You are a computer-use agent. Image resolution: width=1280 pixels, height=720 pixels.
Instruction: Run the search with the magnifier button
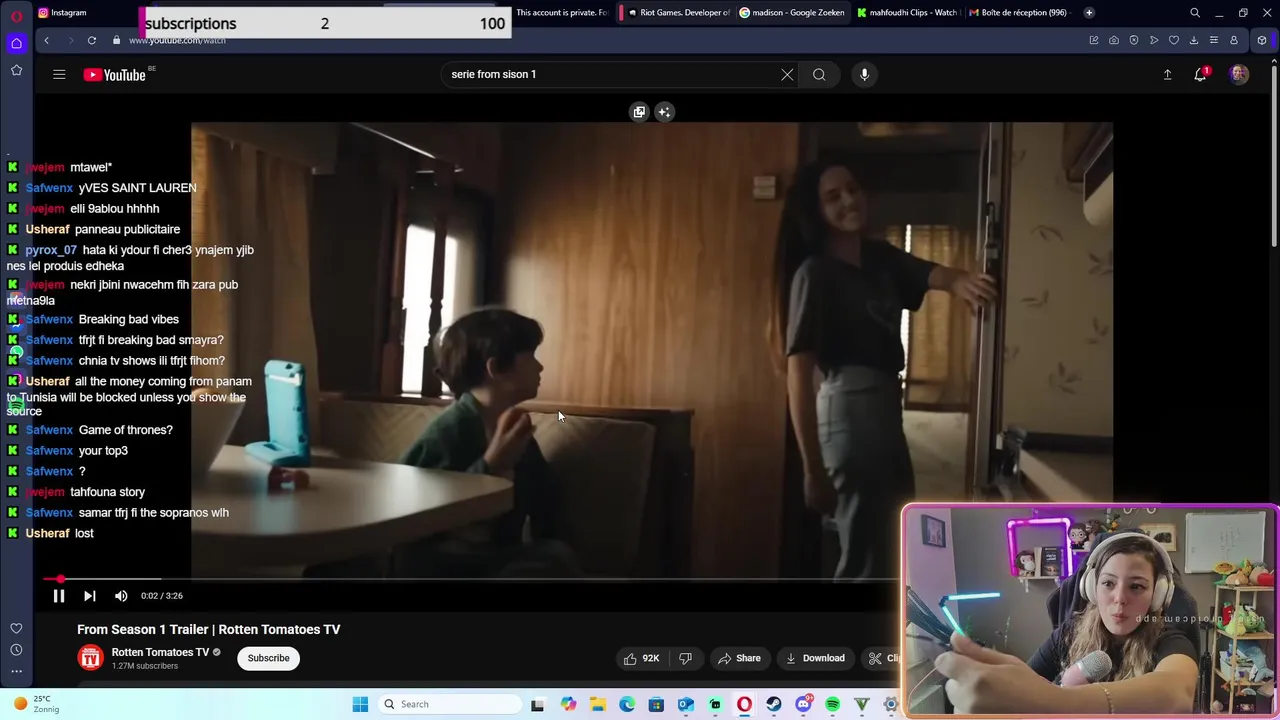tap(819, 74)
